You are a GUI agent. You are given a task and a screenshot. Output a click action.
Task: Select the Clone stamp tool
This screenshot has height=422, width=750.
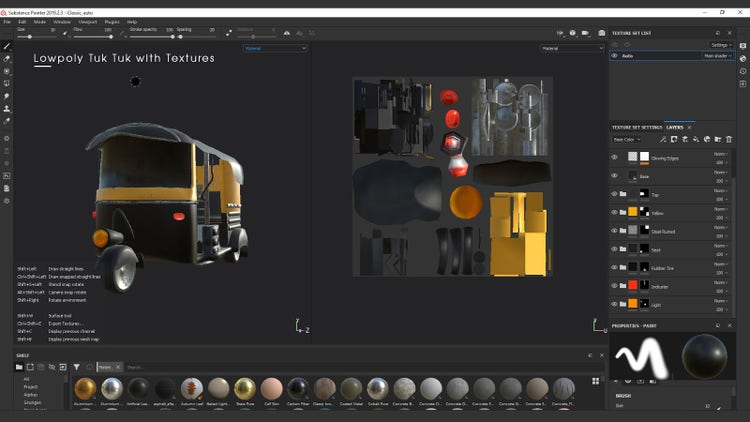point(7,109)
